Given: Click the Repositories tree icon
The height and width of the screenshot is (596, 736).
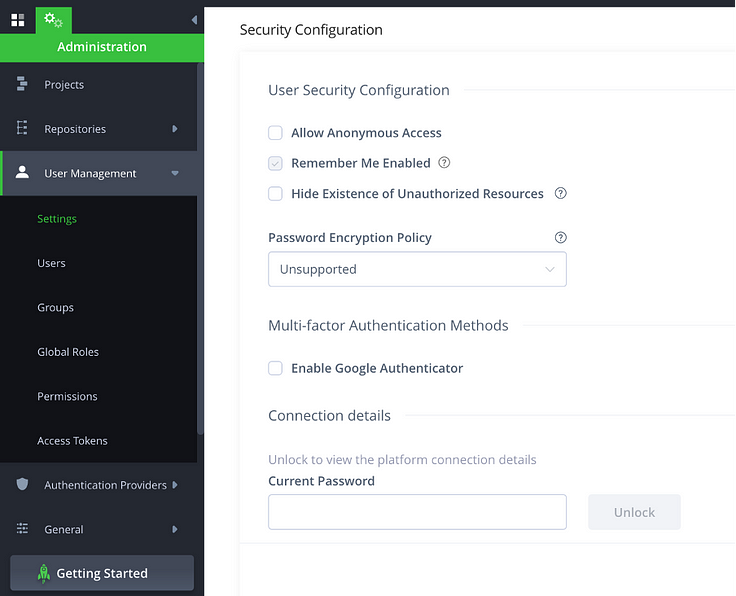Looking at the screenshot, I should coord(22,128).
